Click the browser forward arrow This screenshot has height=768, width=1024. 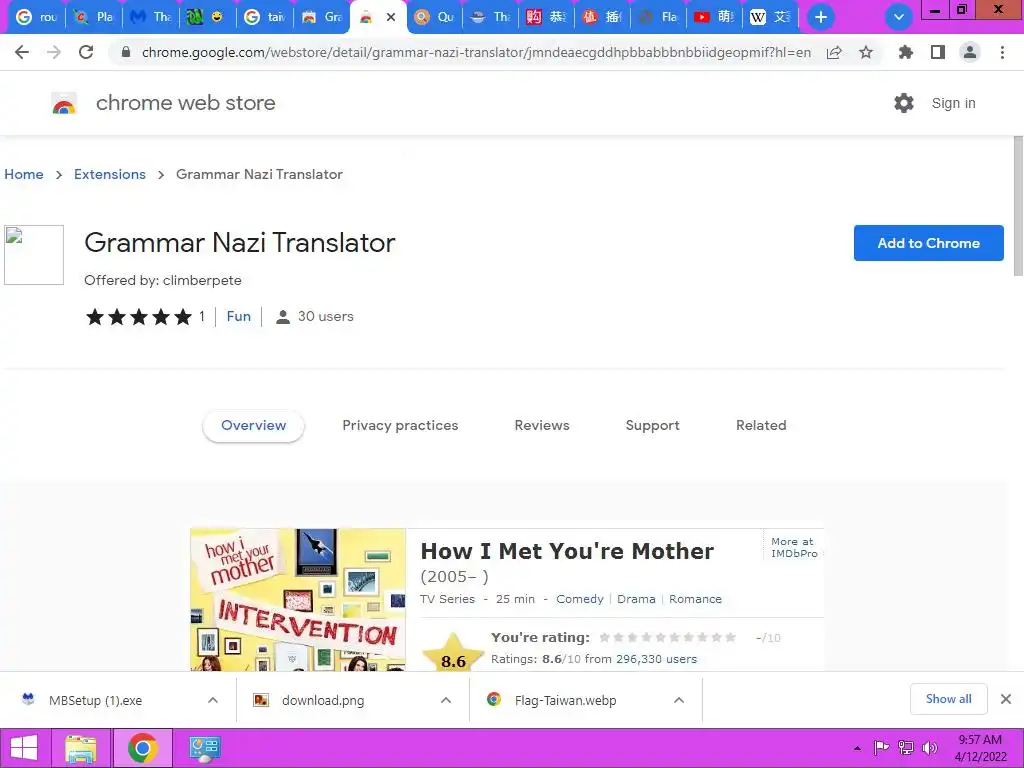click(x=54, y=52)
